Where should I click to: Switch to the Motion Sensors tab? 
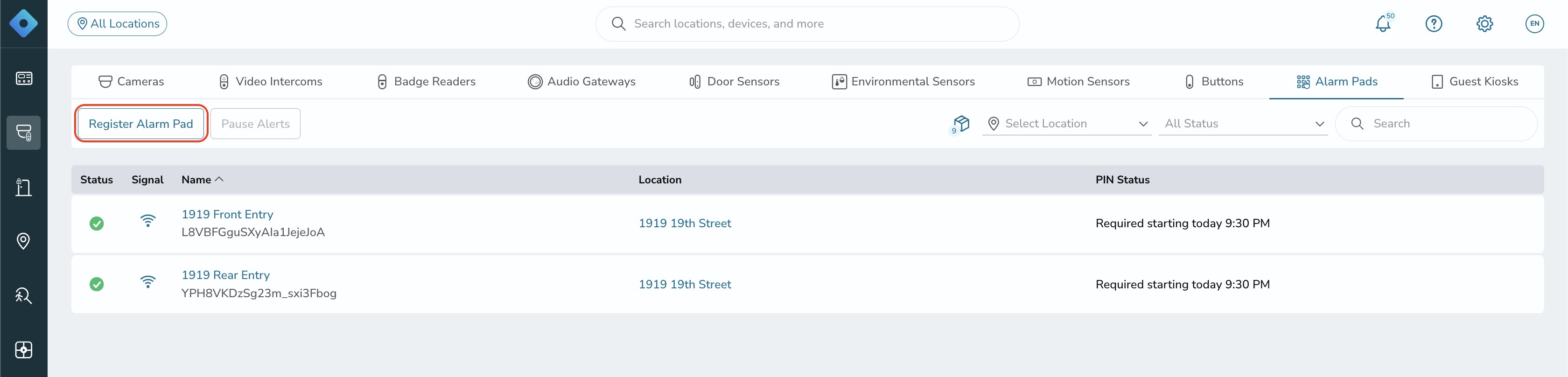pos(1078,82)
